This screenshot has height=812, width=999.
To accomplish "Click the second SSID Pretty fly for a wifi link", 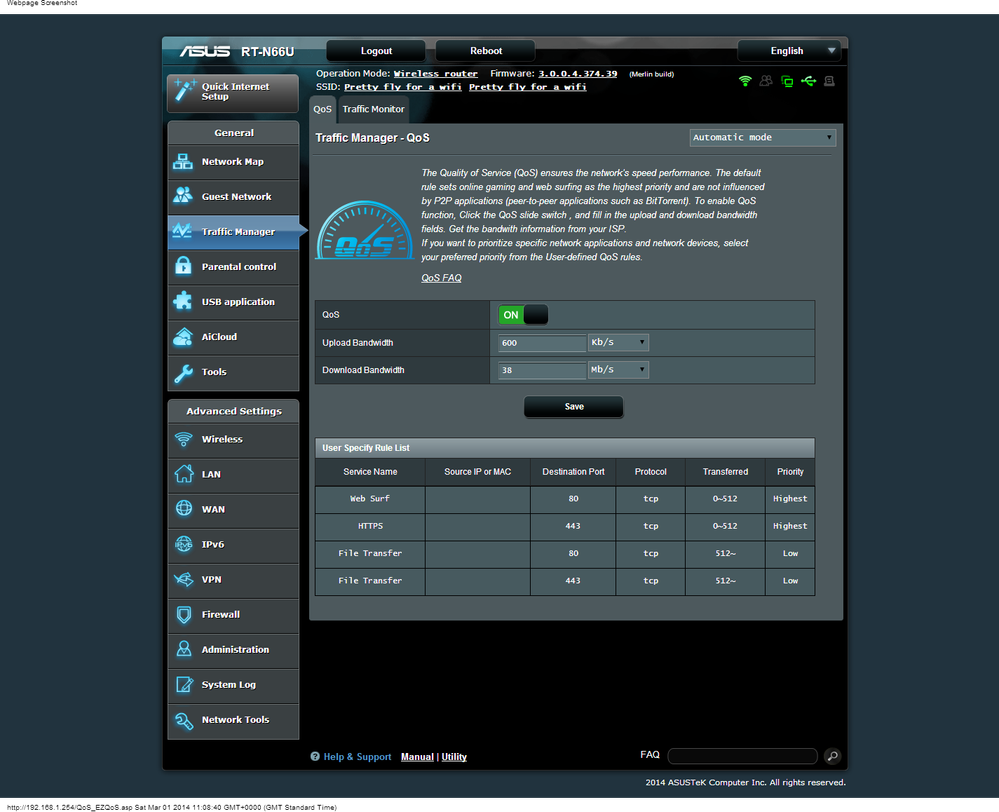I will tap(528, 87).
